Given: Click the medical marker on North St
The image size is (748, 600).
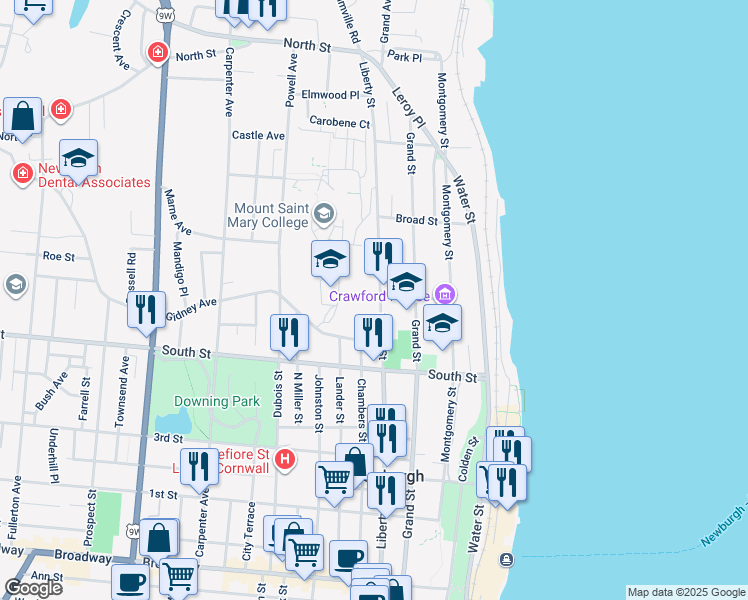Looking at the screenshot, I should coord(156,52).
